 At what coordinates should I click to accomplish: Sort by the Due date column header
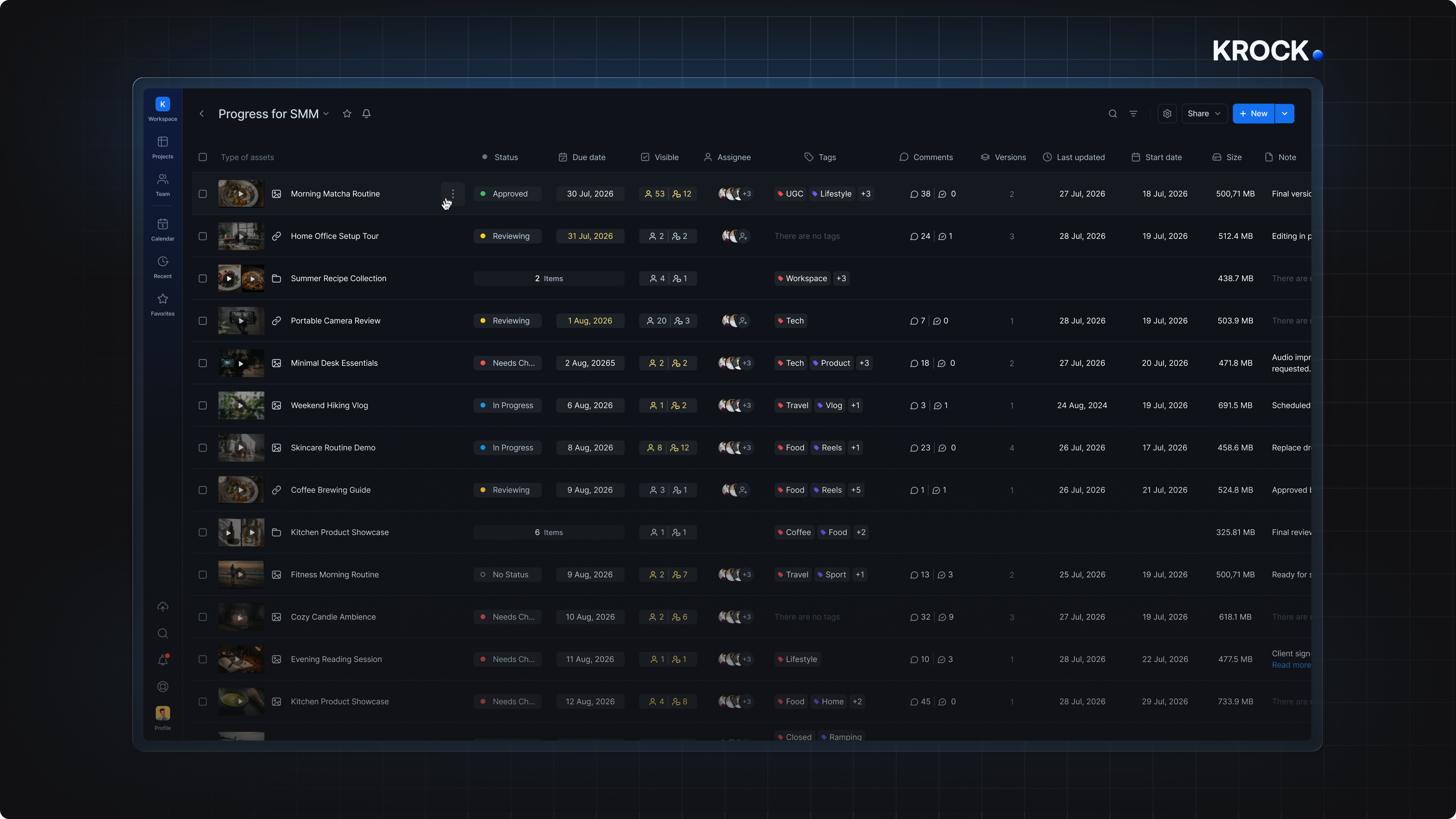(582, 157)
